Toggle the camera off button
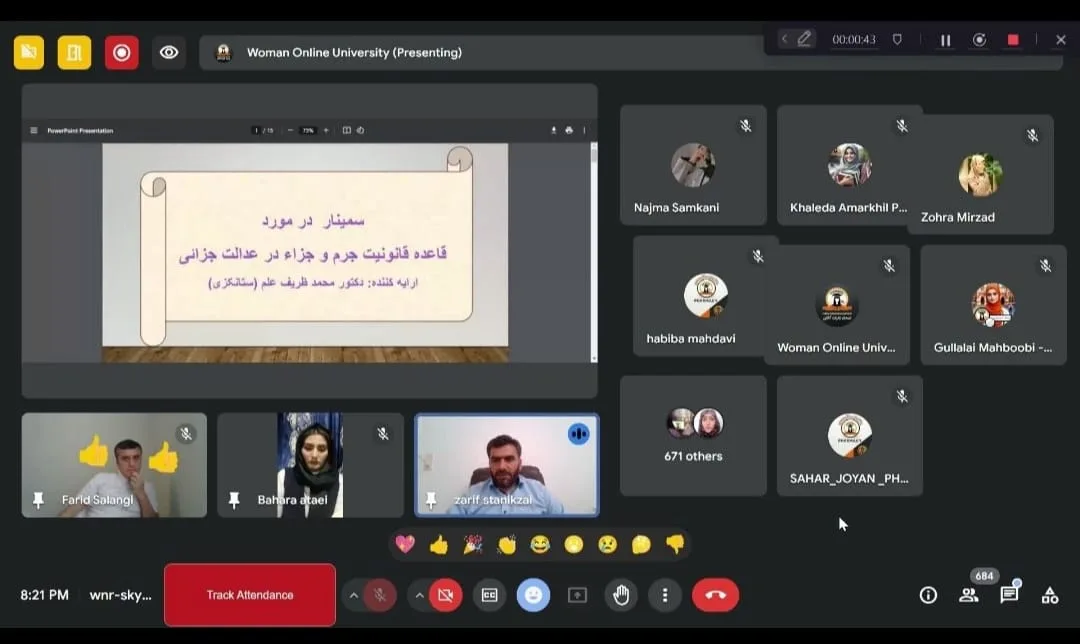This screenshot has height=644, width=1080. 445,595
